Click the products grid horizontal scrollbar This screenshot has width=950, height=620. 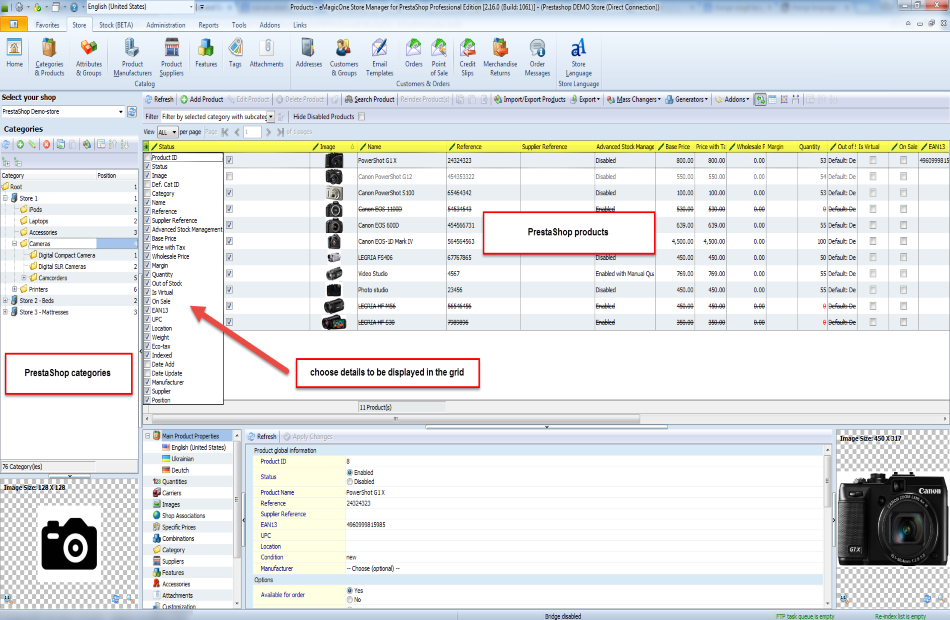point(395,418)
